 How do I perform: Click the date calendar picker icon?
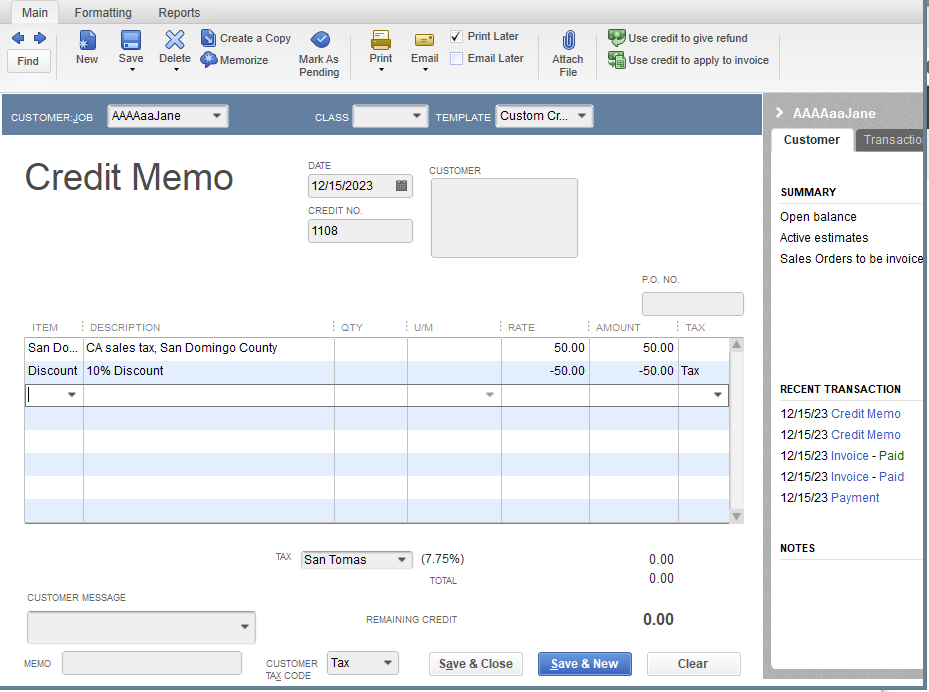(402, 186)
